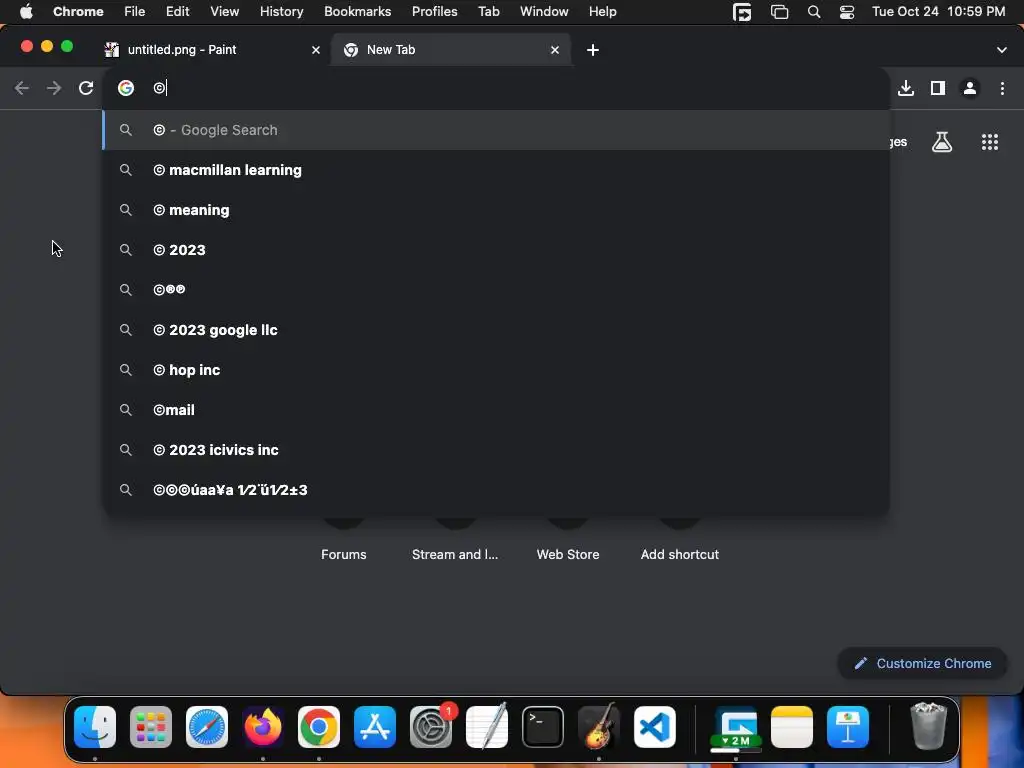
Task: Open a new tab with plus button
Action: click(x=592, y=50)
